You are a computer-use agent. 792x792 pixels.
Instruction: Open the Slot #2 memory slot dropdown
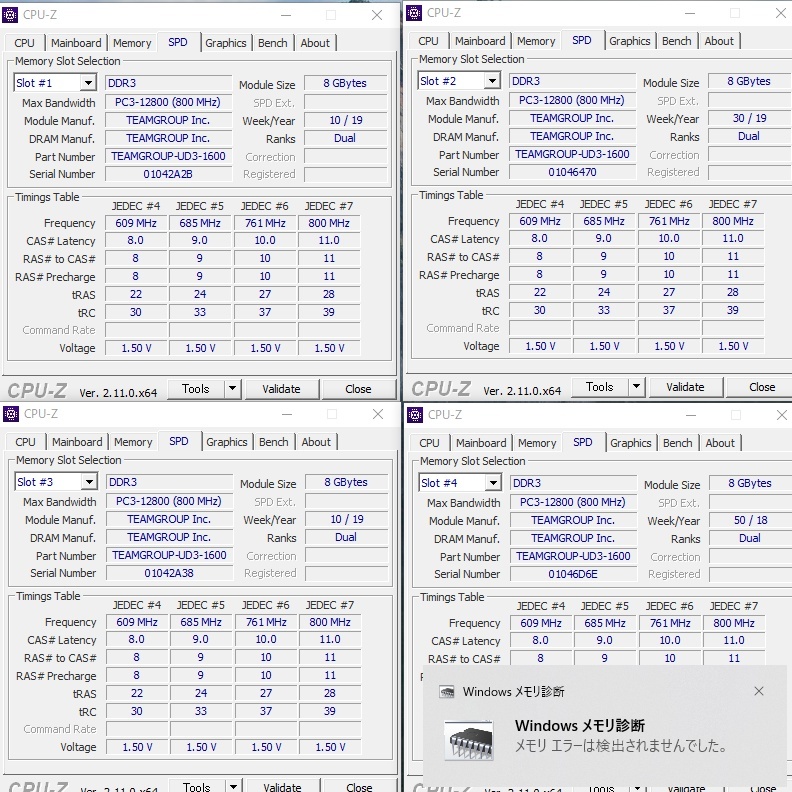492,80
